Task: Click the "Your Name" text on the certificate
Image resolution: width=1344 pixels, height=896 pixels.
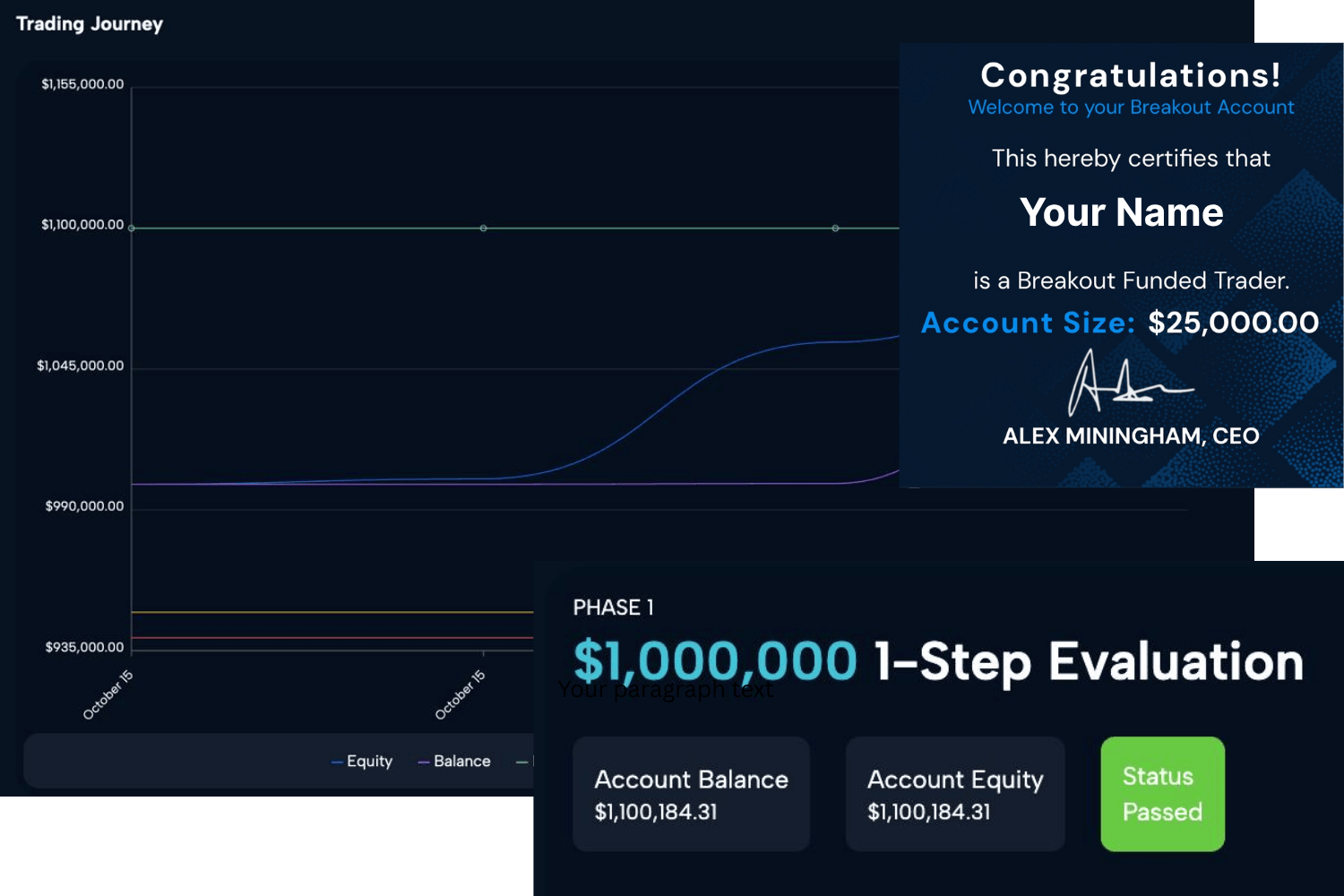Action: 1122,213
